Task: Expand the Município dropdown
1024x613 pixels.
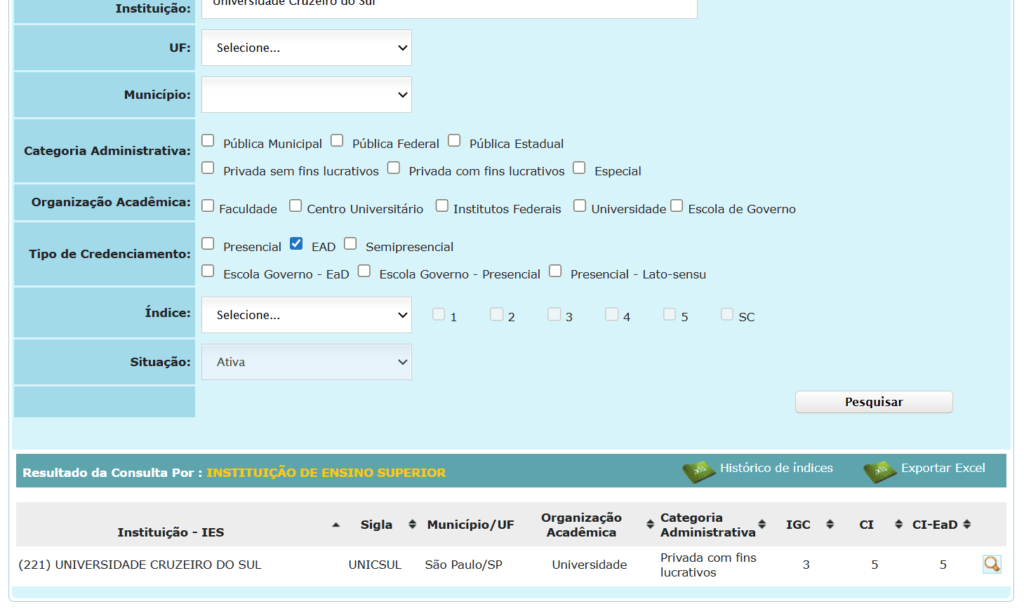Action: pyautogui.click(x=306, y=95)
